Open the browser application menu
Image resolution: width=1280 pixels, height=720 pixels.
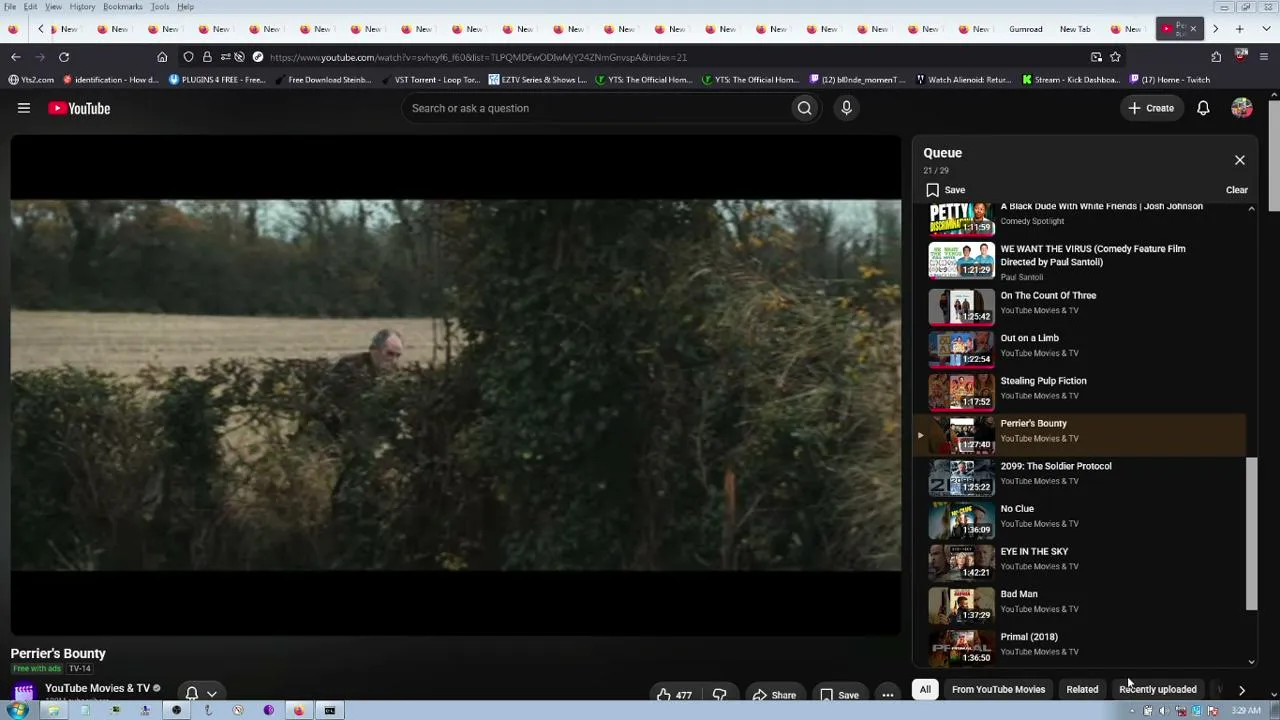point(1264,57)
